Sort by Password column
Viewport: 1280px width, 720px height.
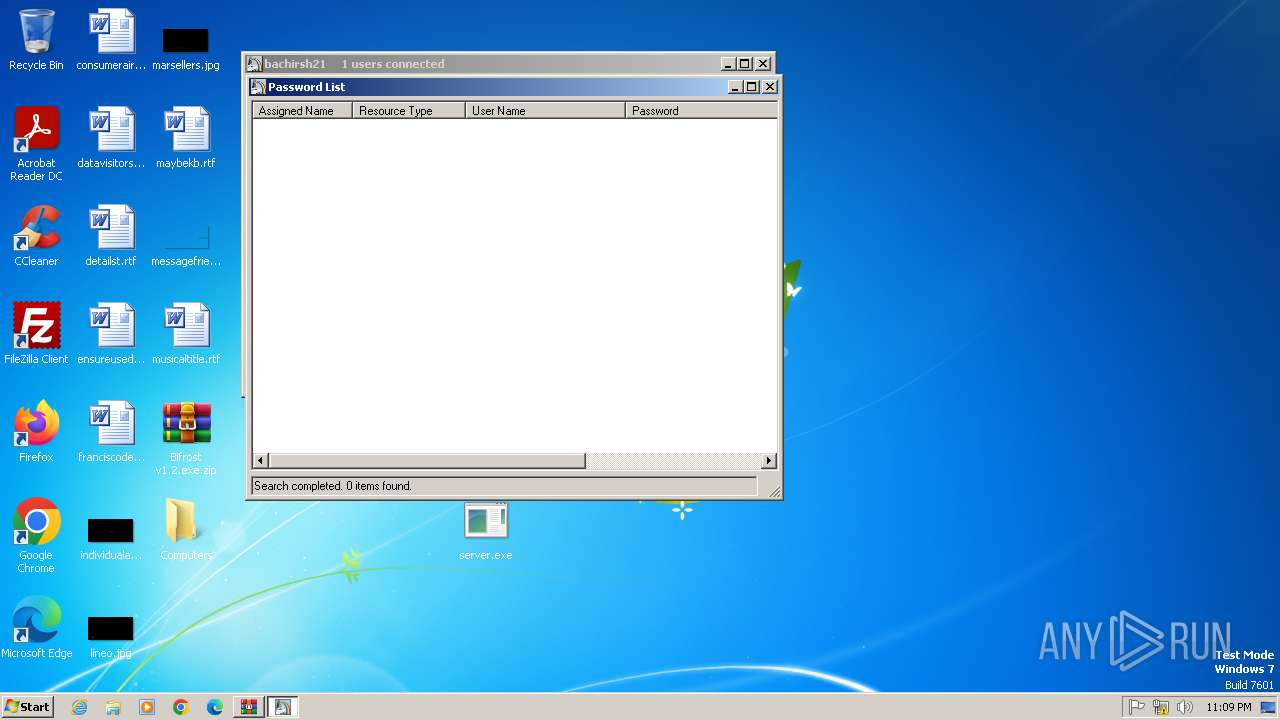click(702, 111)
